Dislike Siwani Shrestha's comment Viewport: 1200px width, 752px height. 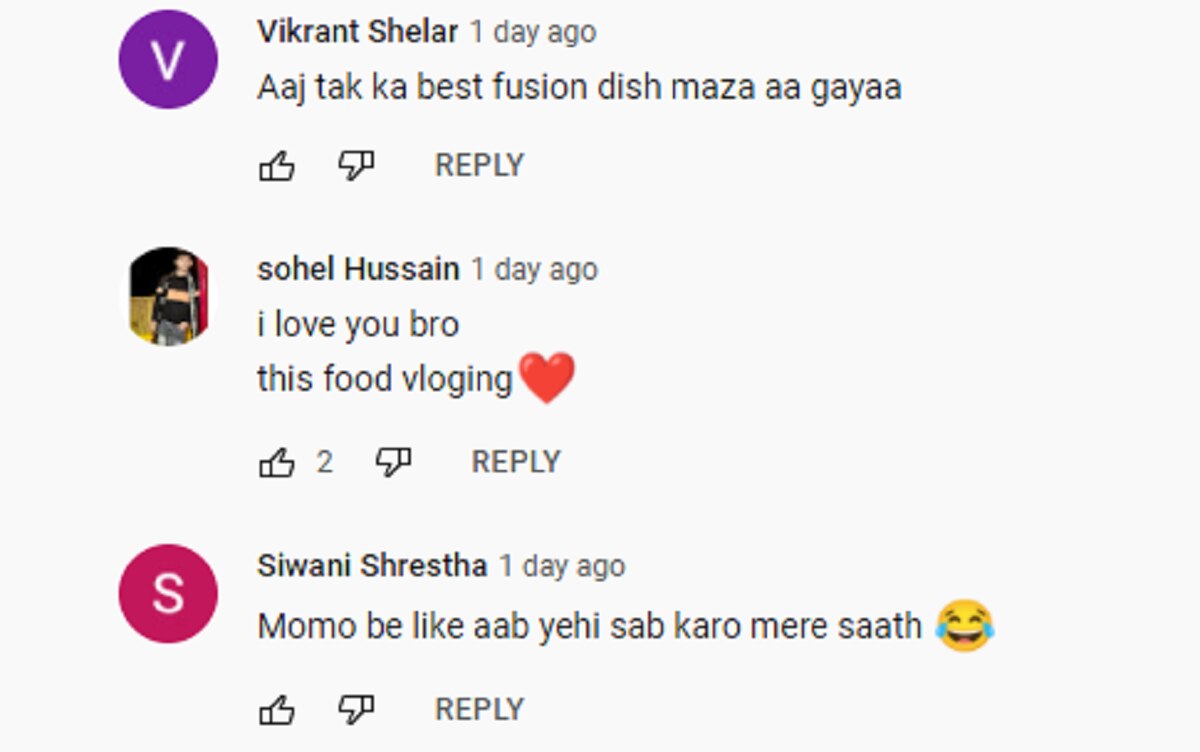[356, 710]
